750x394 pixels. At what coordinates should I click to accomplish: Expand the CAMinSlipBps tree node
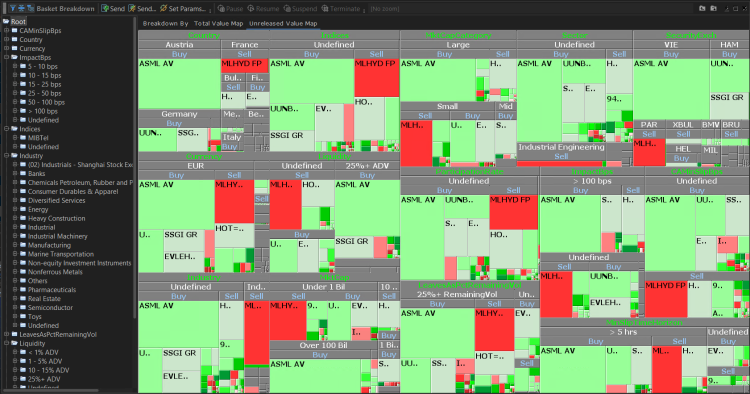(7, 31)
